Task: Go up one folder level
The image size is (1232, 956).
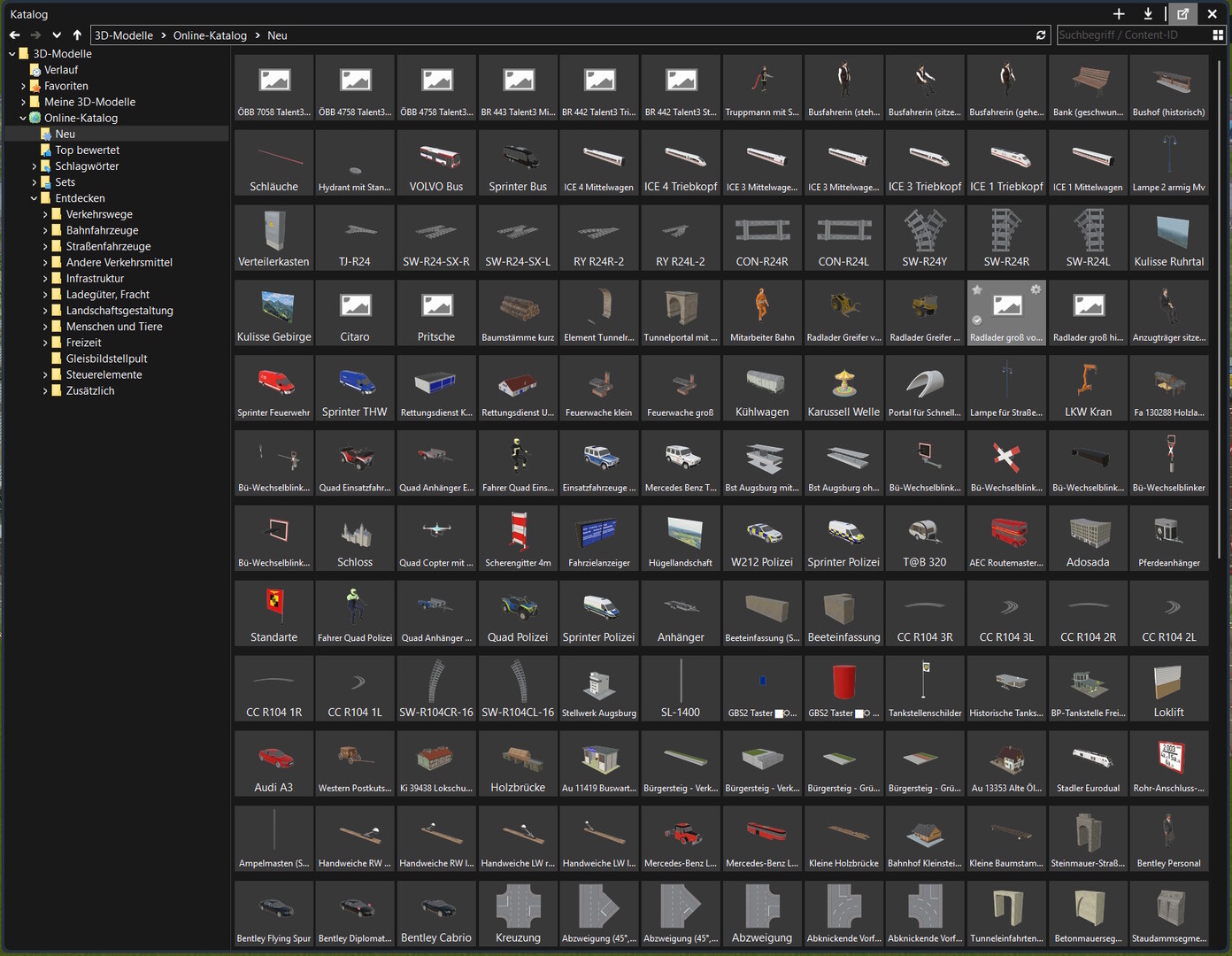Action: coord(77,35)
